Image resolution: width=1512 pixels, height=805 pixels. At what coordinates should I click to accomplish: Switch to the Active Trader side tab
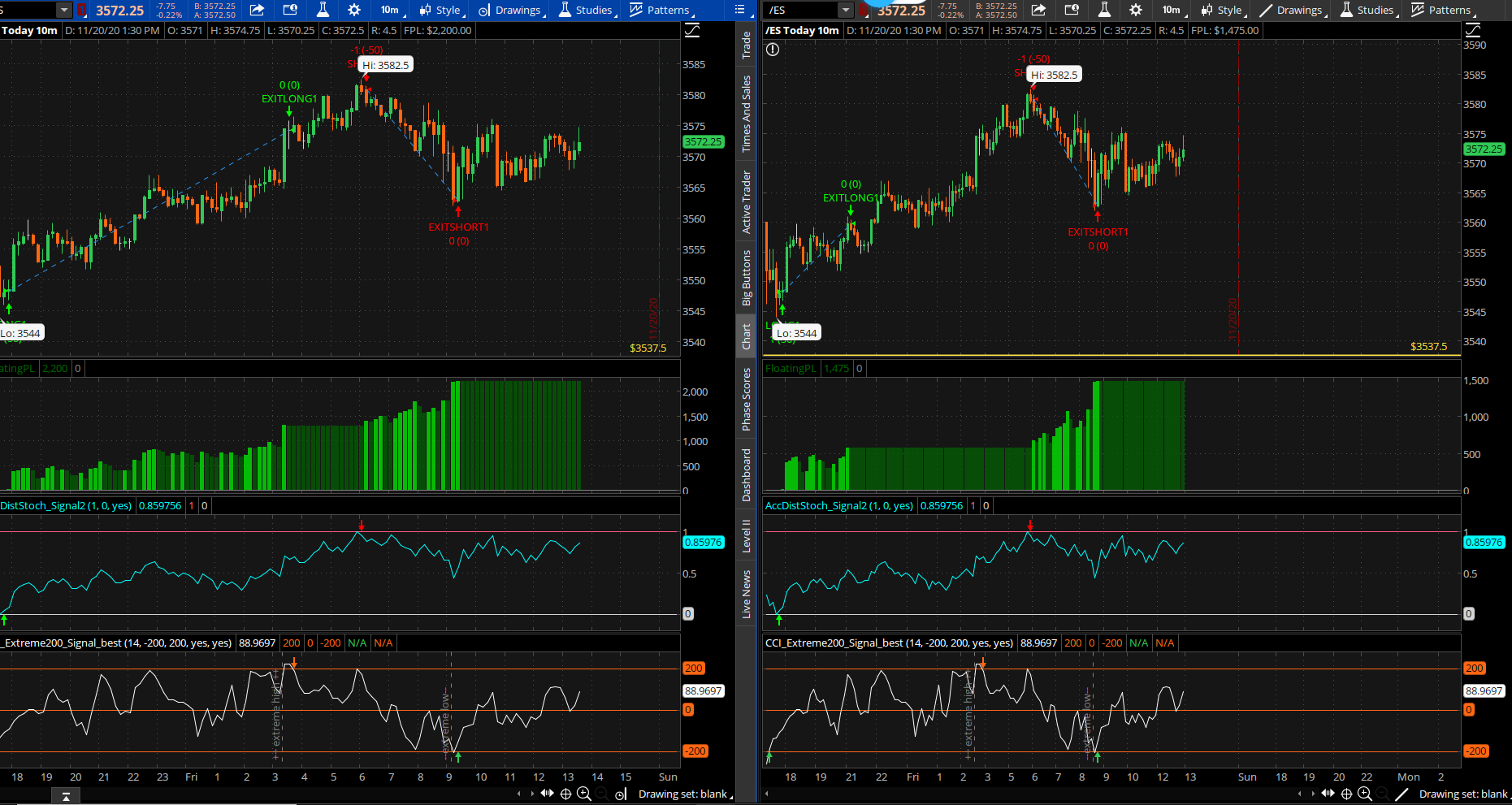click(747, 202)
